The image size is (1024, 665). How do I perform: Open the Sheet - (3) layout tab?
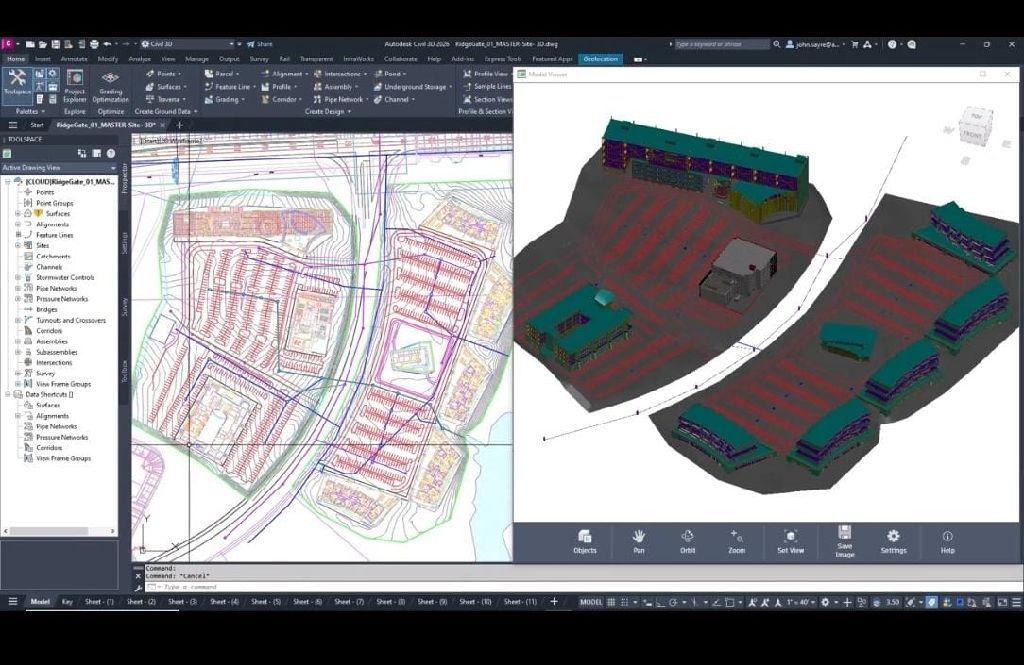pos(182,602)
